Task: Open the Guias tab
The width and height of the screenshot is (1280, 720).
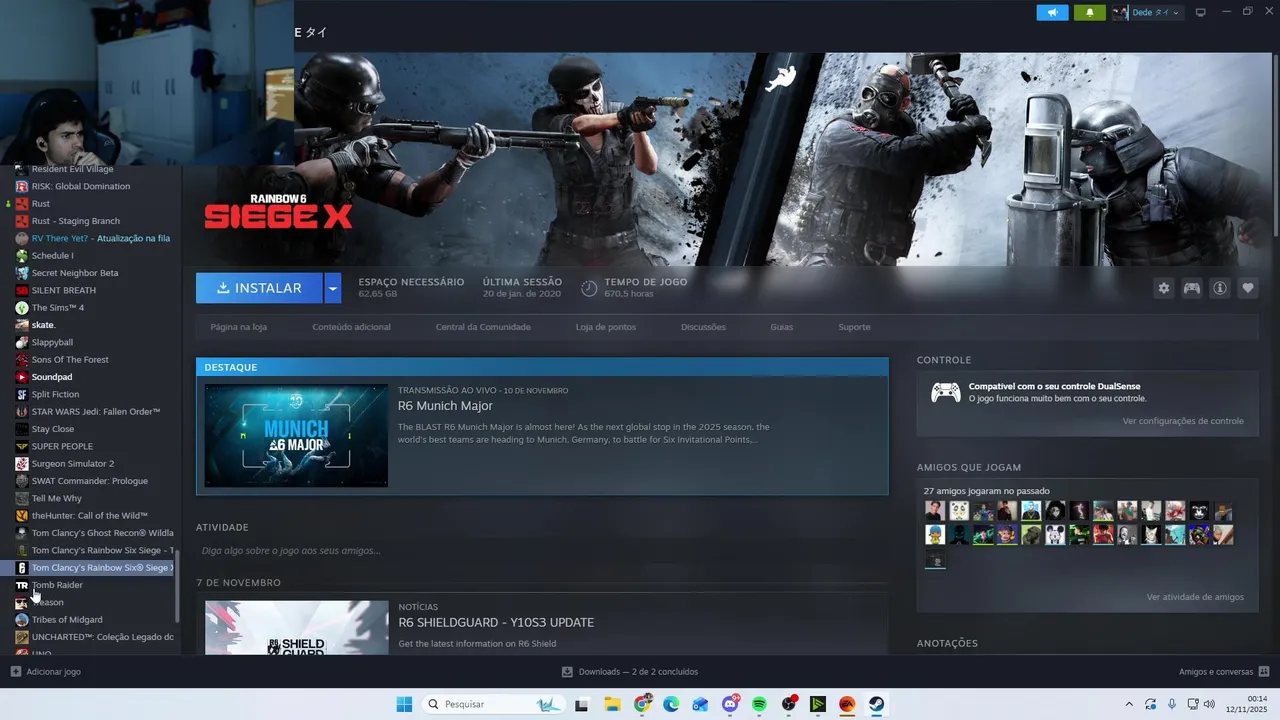Action: coord(782,327)
